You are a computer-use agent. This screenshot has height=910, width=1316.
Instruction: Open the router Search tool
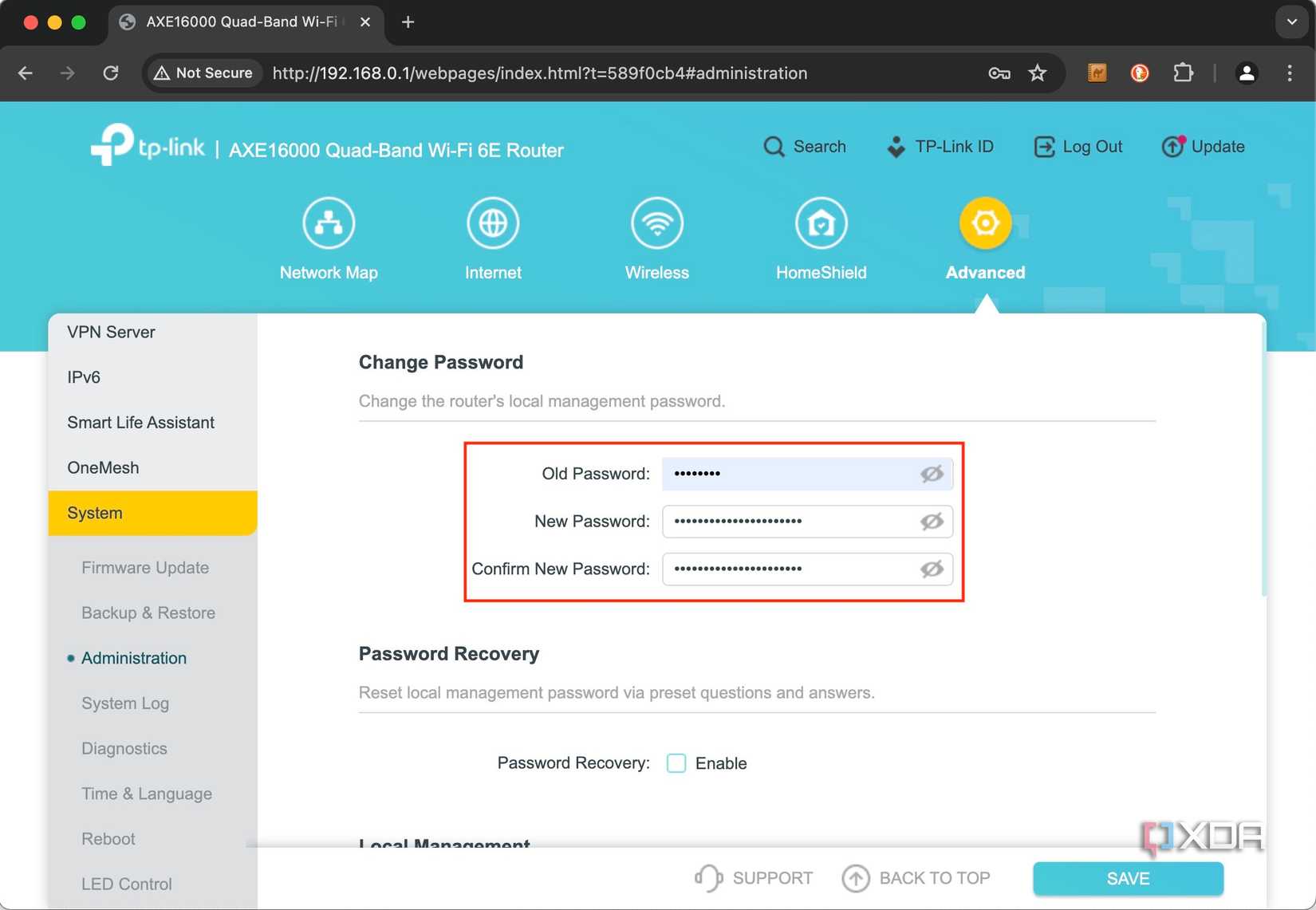coord(805,147)
